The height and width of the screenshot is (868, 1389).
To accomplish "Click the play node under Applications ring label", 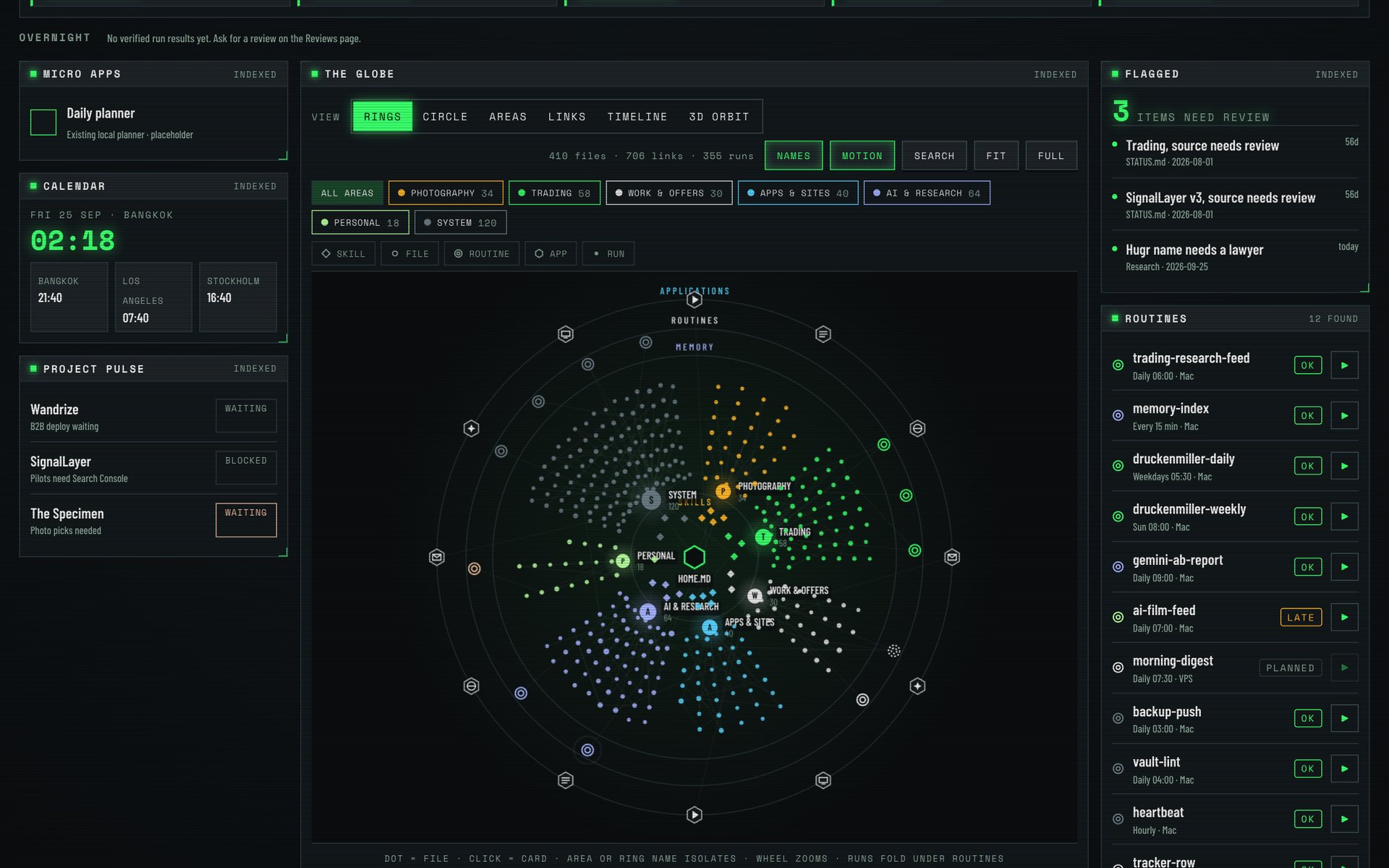I will point(694,299).
